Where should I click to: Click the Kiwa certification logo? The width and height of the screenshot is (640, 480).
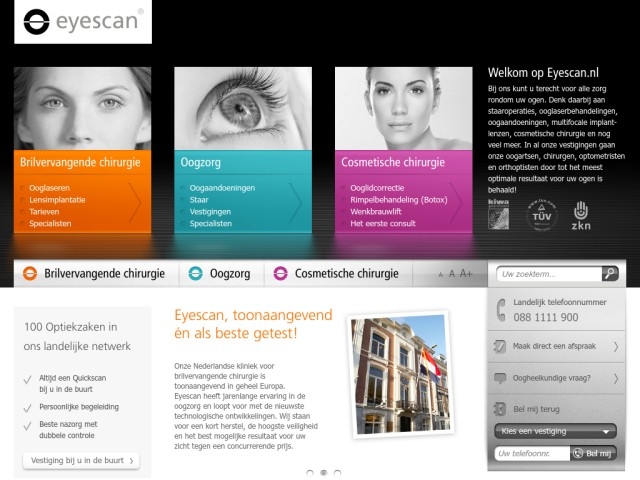coord(500,216)
